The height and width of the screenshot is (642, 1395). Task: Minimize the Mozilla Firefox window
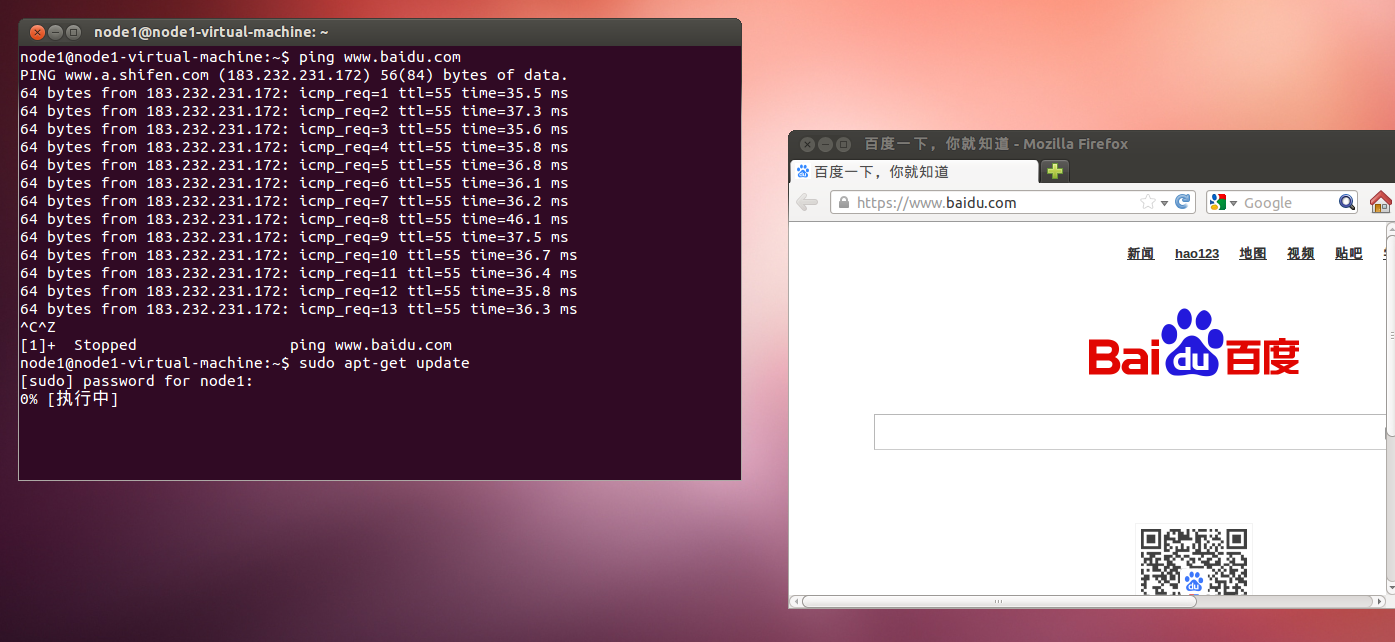pos(826,144)
